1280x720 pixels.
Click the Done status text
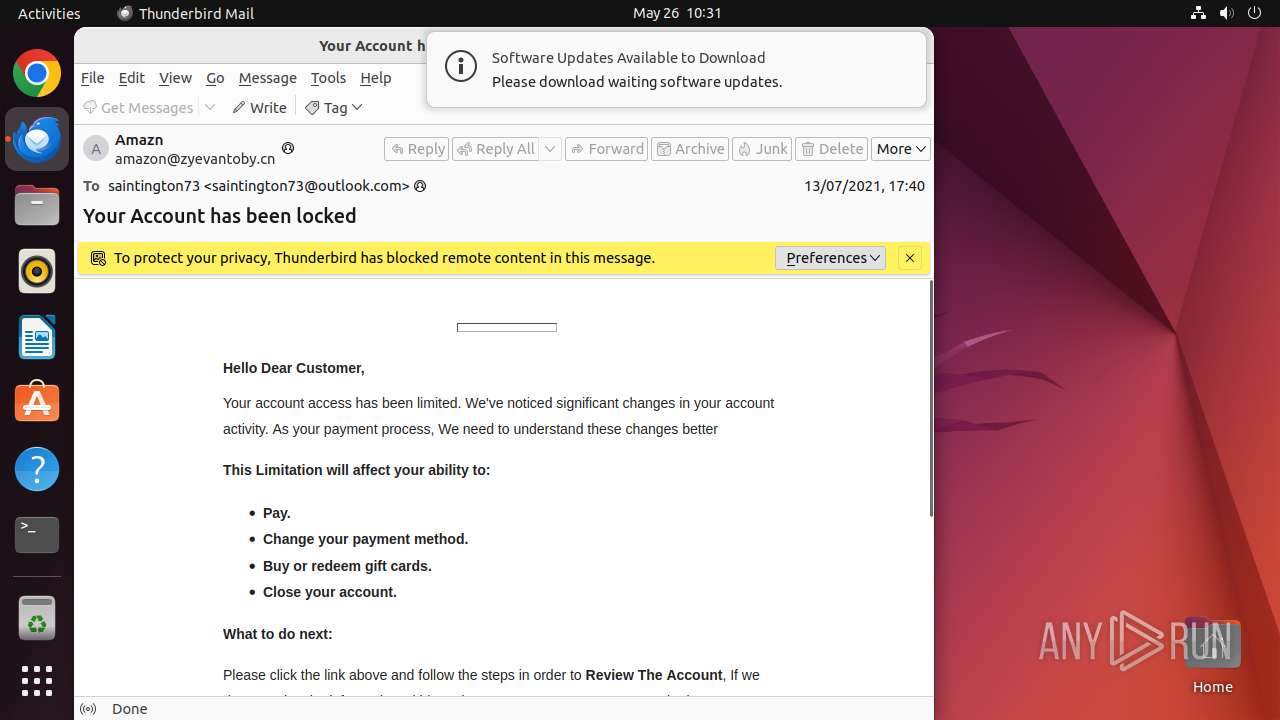coord(130,709)
